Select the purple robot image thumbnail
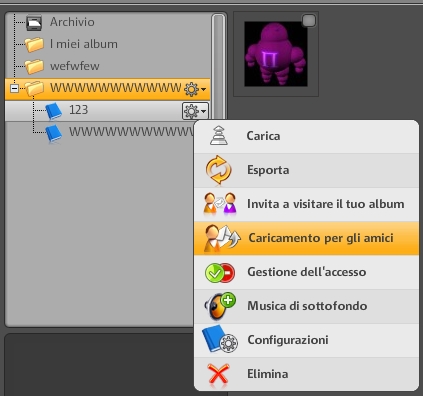 point(276,54)
